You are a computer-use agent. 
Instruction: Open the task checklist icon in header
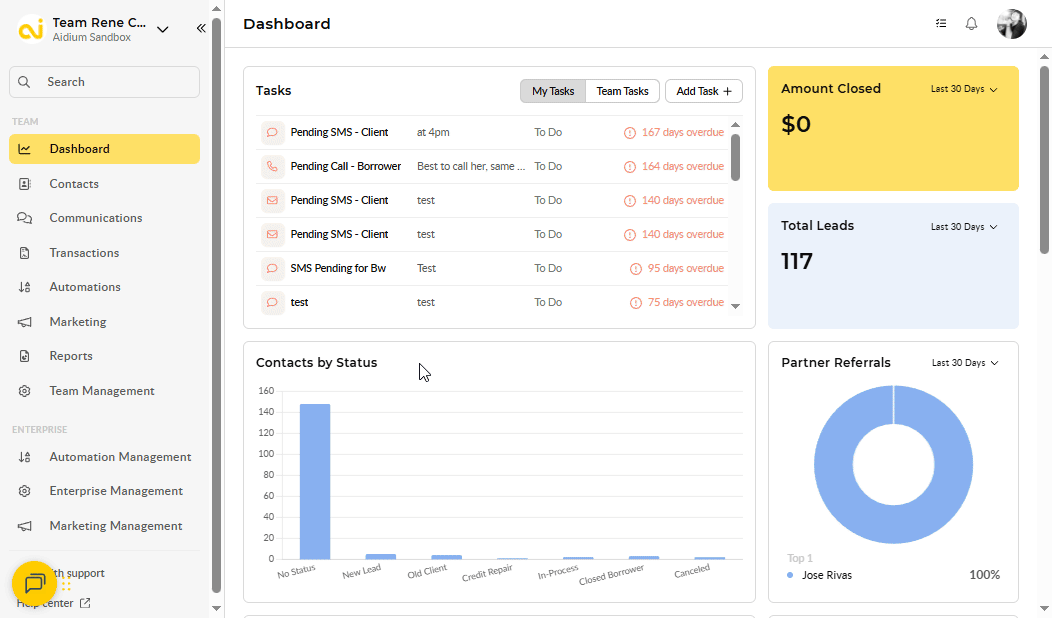pos(941,24)
